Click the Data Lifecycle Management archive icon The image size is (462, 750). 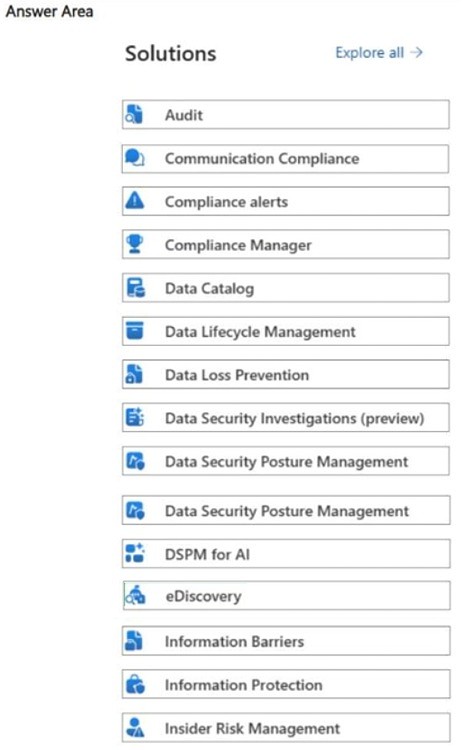pos(134,330)
